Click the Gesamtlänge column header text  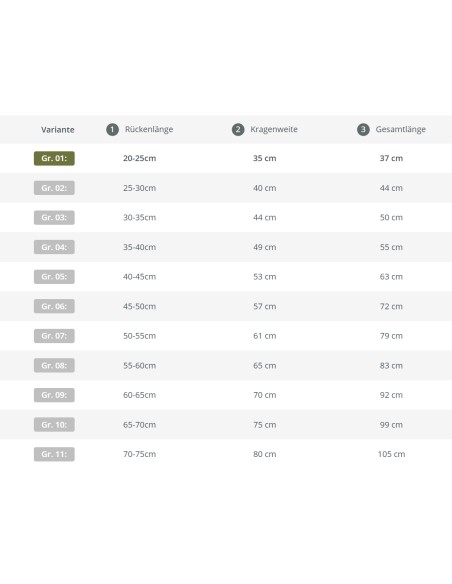tap(401, 130)
